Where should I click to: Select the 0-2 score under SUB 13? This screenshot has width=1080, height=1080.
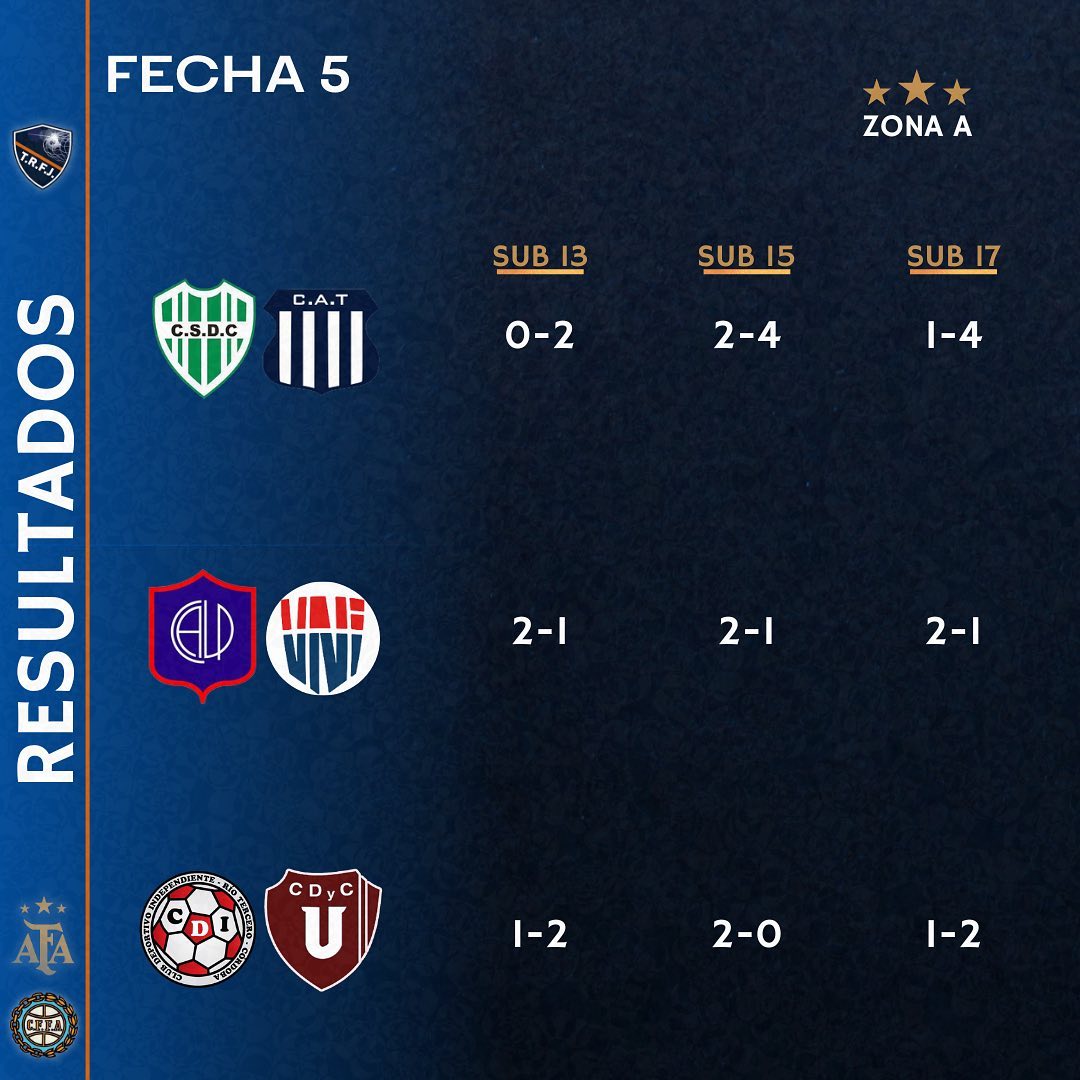[x=540, y=336]
